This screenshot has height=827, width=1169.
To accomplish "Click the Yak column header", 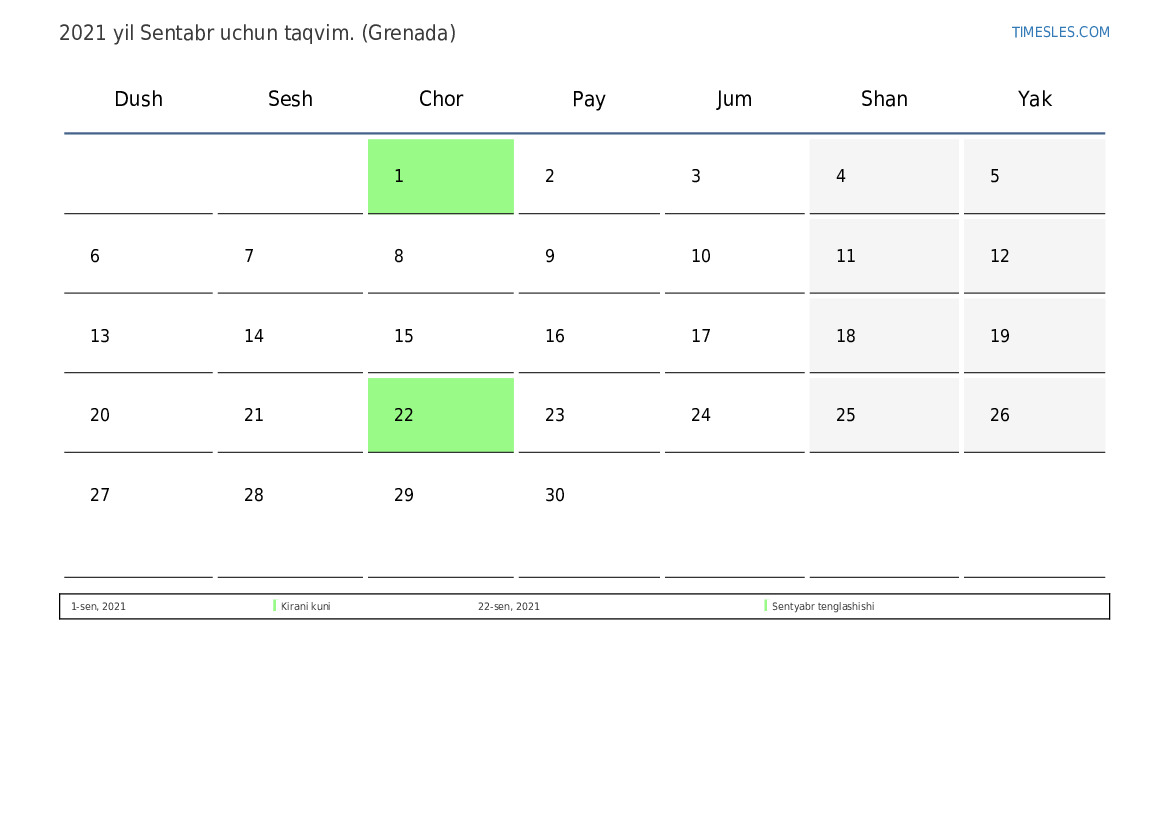I will [x=1034, y=99].
